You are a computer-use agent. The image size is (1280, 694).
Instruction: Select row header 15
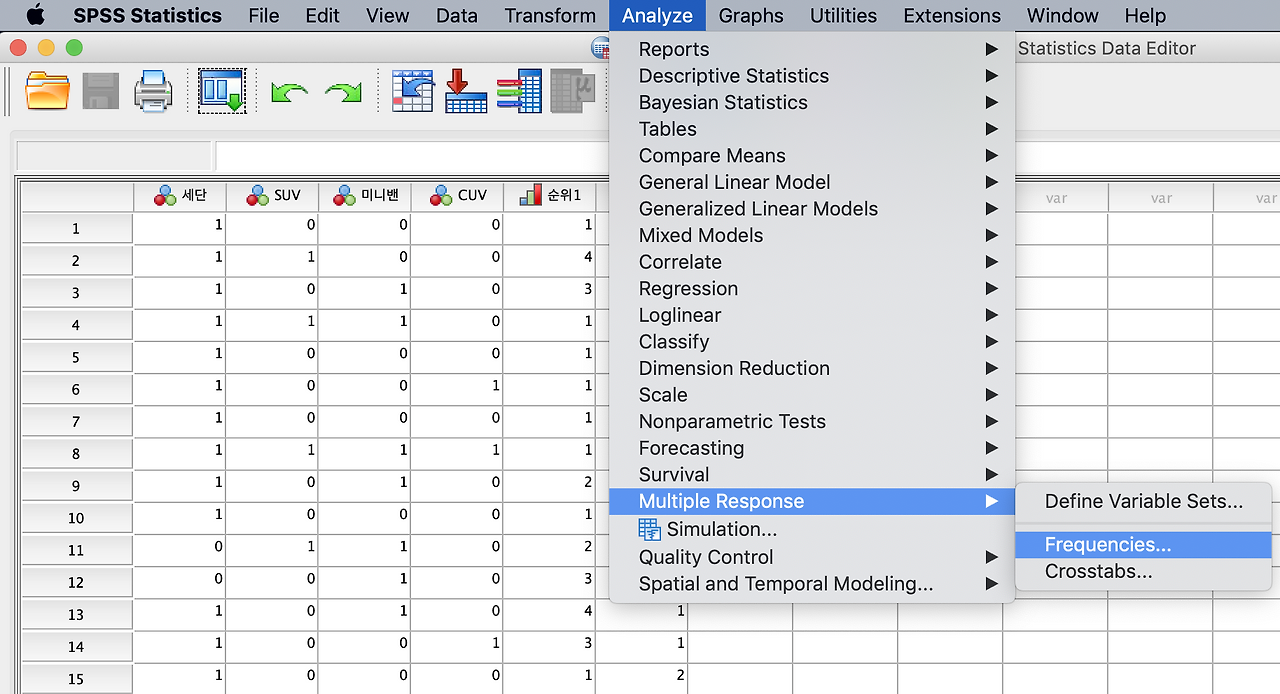76,678
